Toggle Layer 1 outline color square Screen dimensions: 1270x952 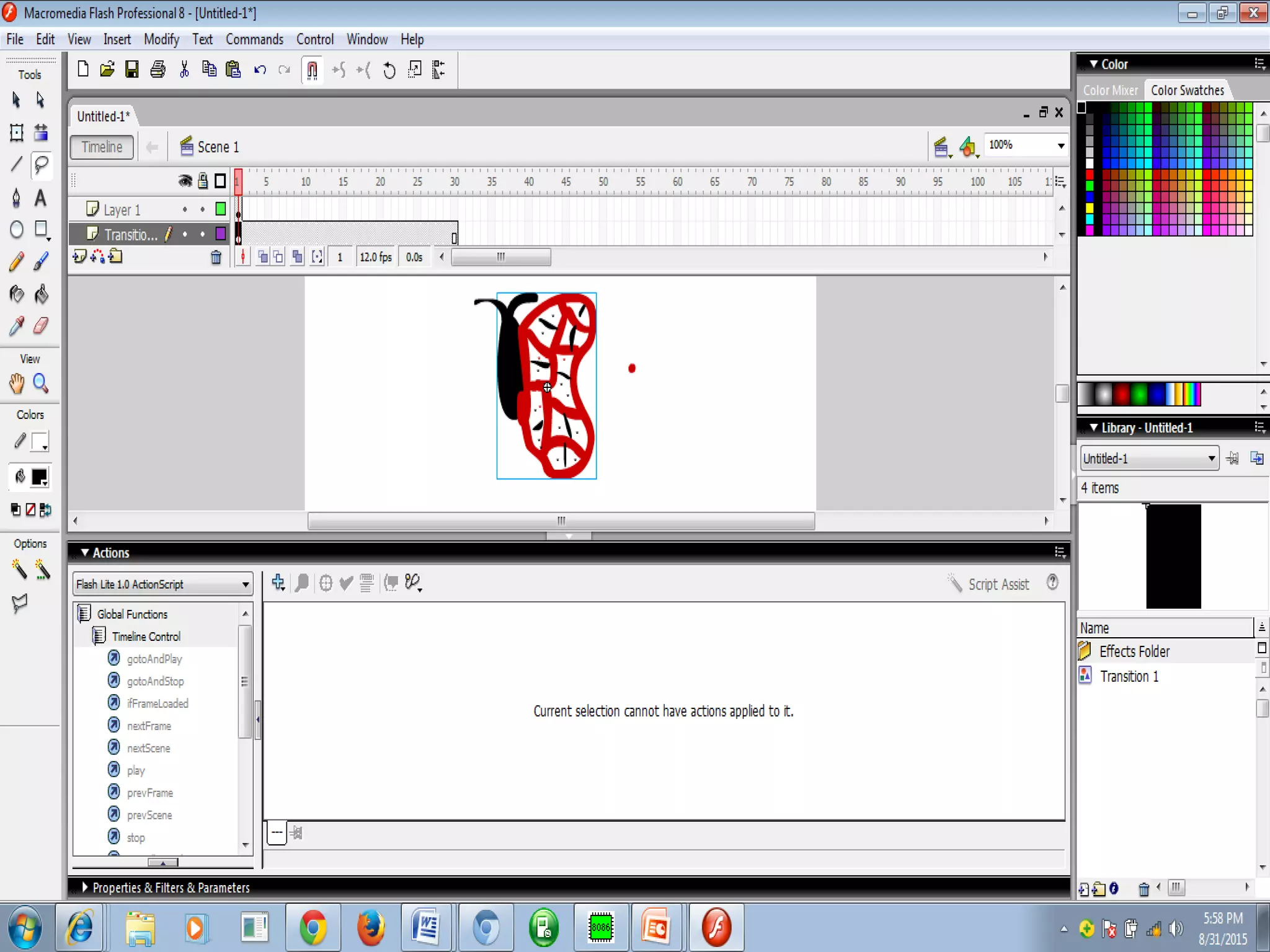[220, 209]
